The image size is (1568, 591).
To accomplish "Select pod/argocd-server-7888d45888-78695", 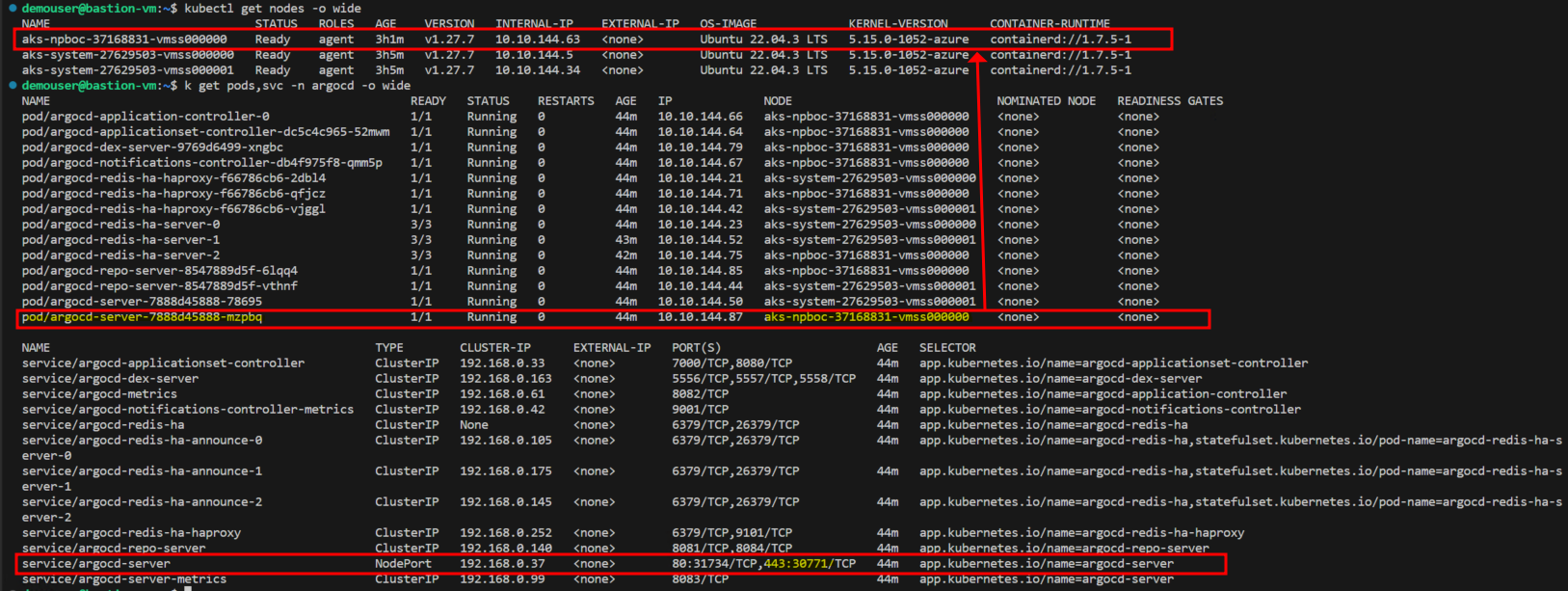I will [x=142, y=302].
